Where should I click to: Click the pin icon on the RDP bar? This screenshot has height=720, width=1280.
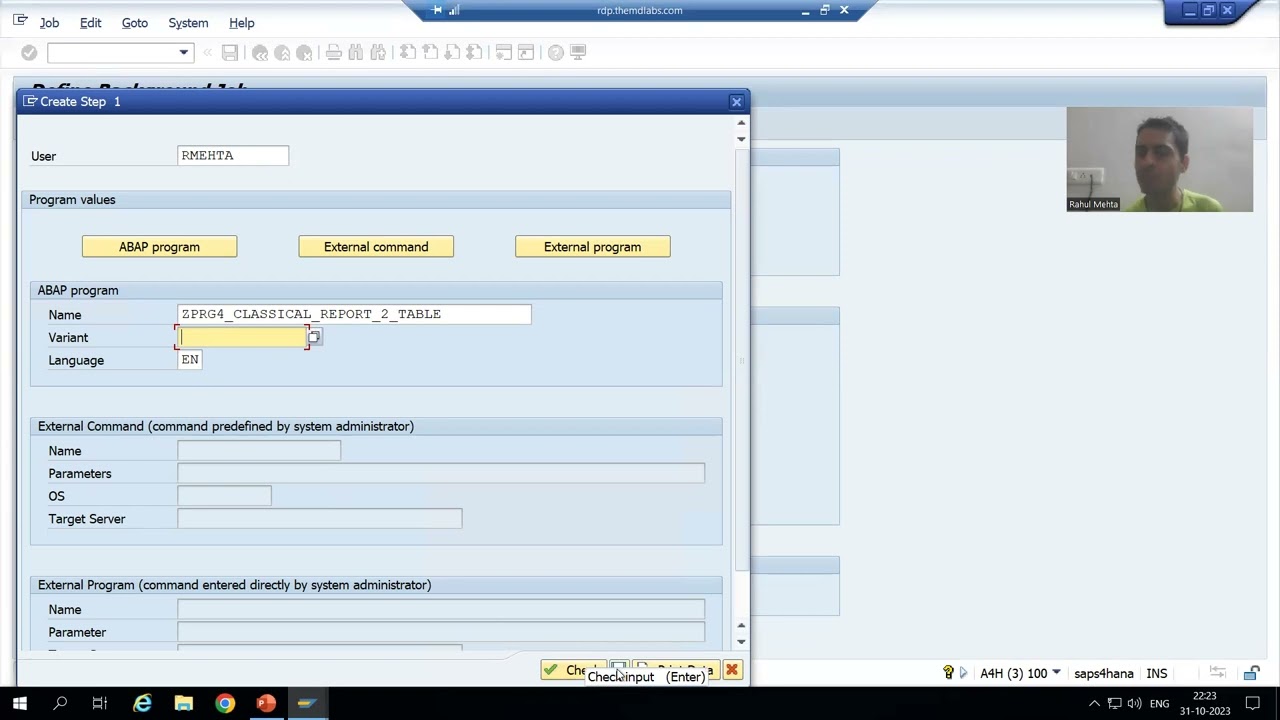click(x=437, y=10)
